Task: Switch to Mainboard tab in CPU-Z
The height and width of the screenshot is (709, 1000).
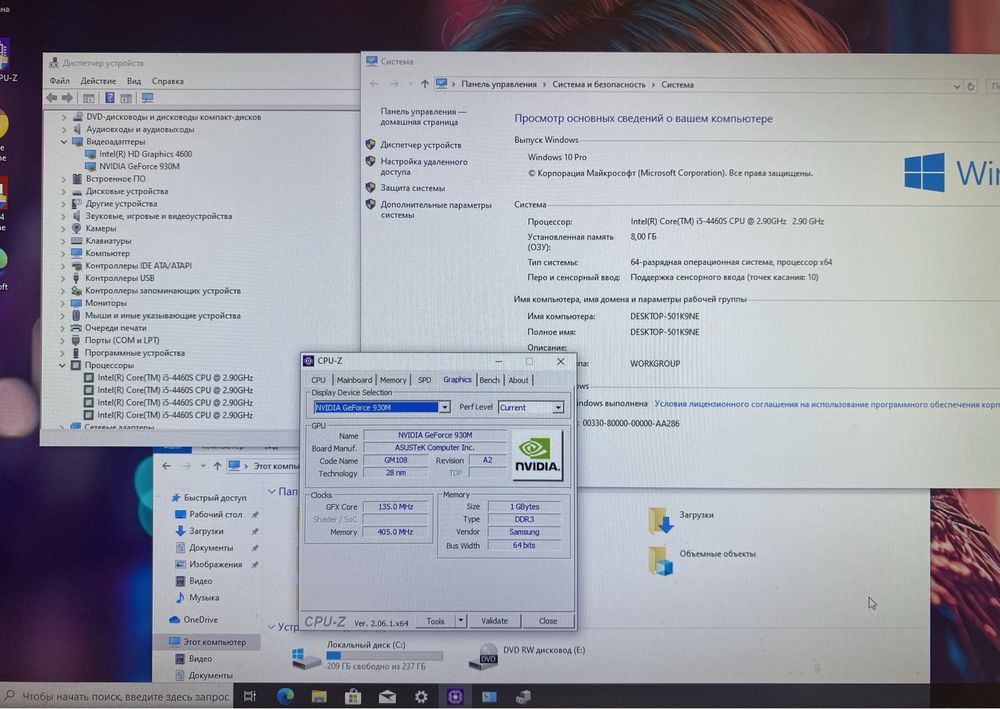Action: pos(354,380)
